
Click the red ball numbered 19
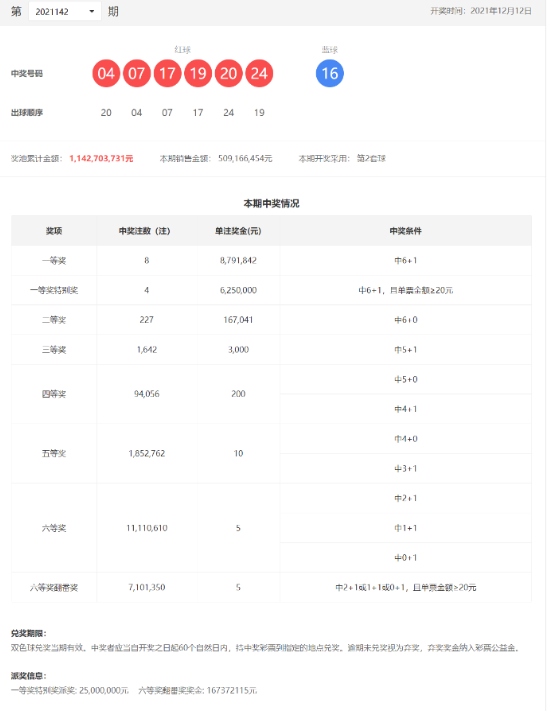[198, 73]
